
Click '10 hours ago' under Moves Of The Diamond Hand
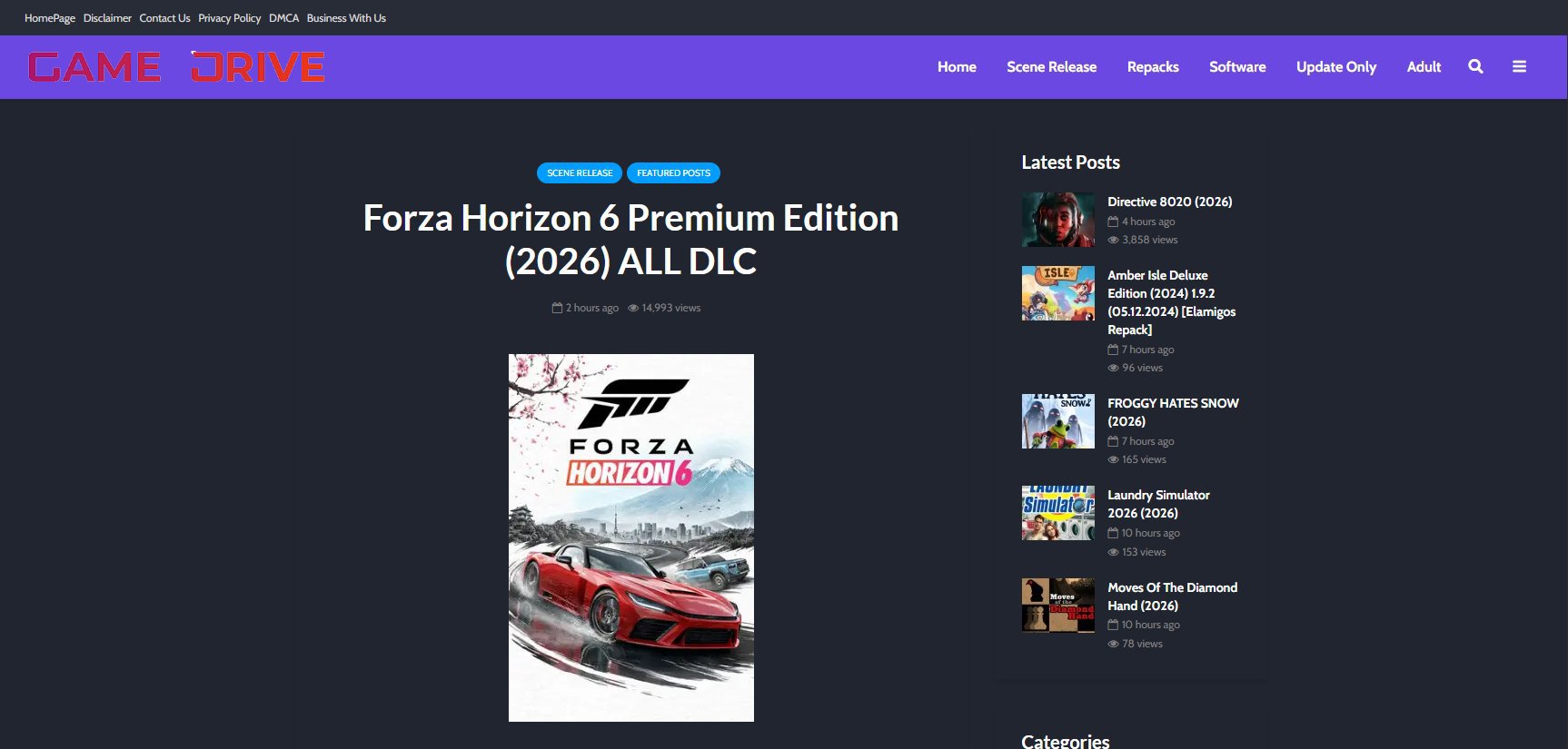click(1151, 625)
